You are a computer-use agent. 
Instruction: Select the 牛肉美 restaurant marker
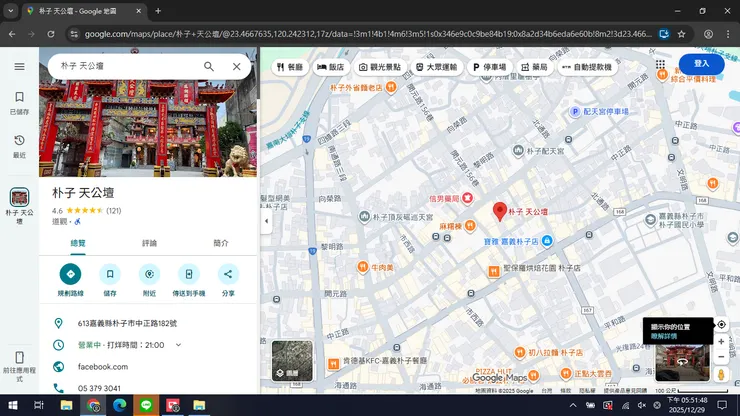click(362, 267)
